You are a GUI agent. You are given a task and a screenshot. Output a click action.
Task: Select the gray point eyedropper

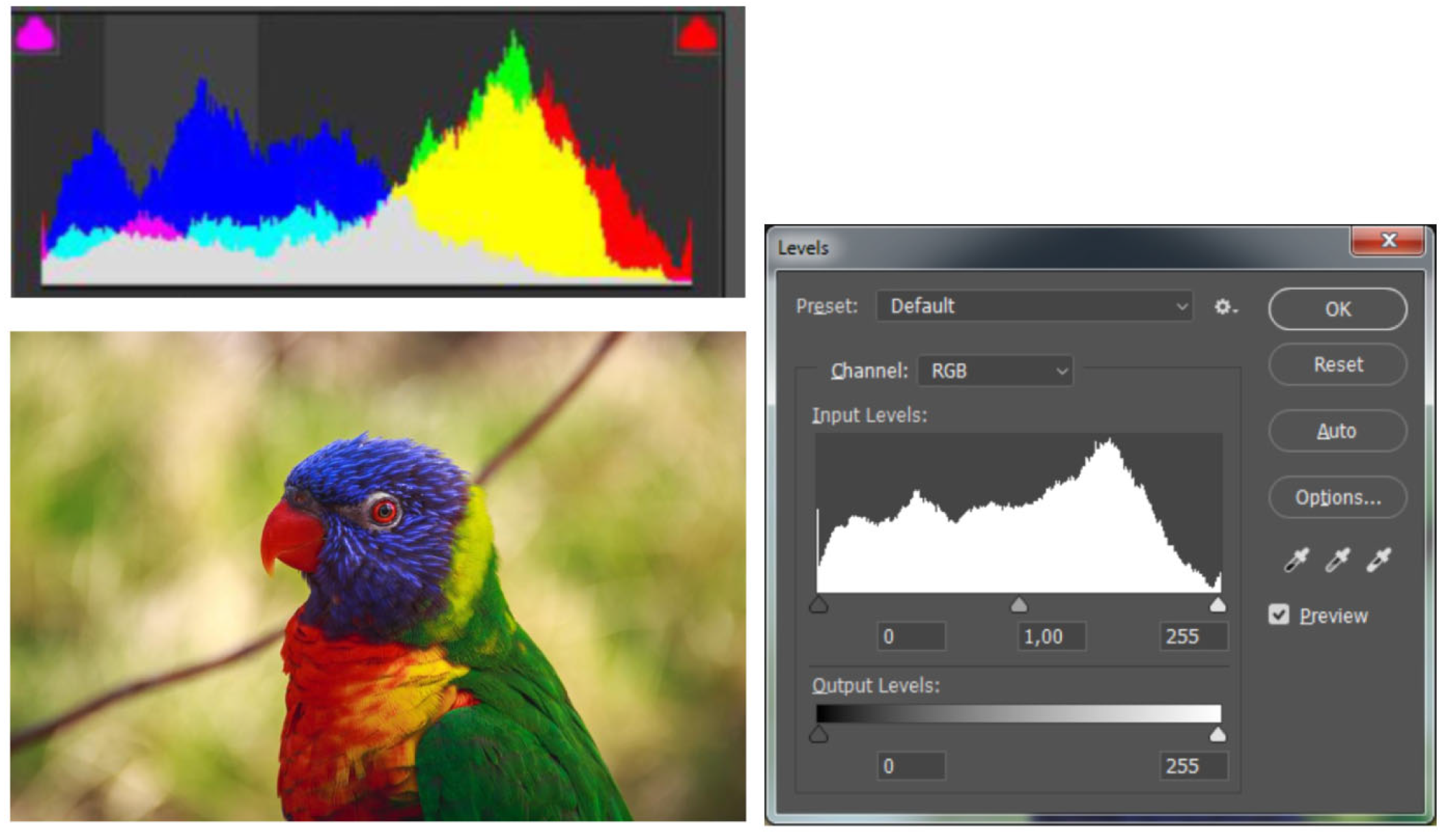click(1337, 560)
